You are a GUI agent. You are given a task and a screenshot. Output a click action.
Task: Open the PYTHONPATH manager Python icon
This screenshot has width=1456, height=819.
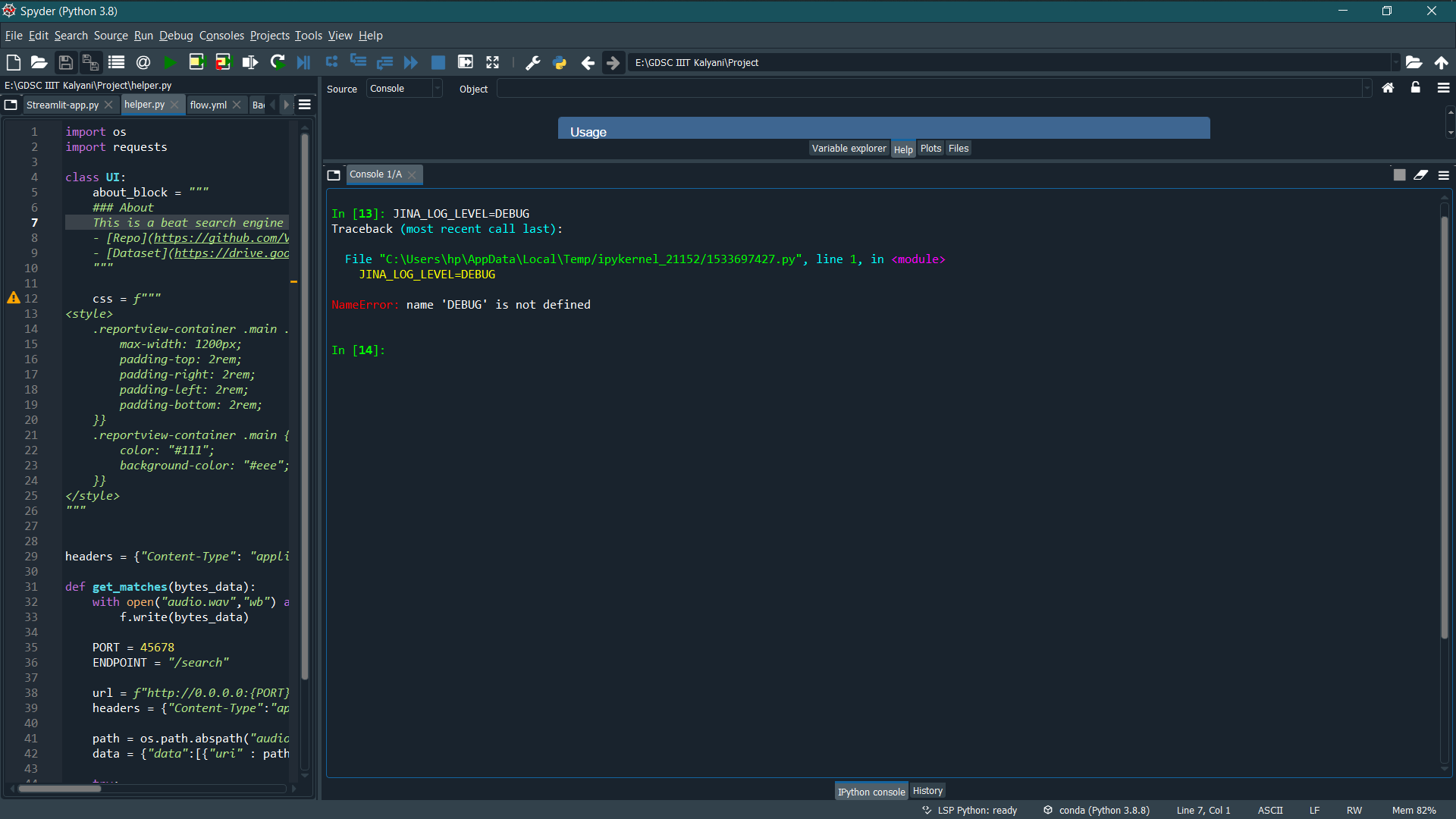pyautogui.click(x=560, y=62)
